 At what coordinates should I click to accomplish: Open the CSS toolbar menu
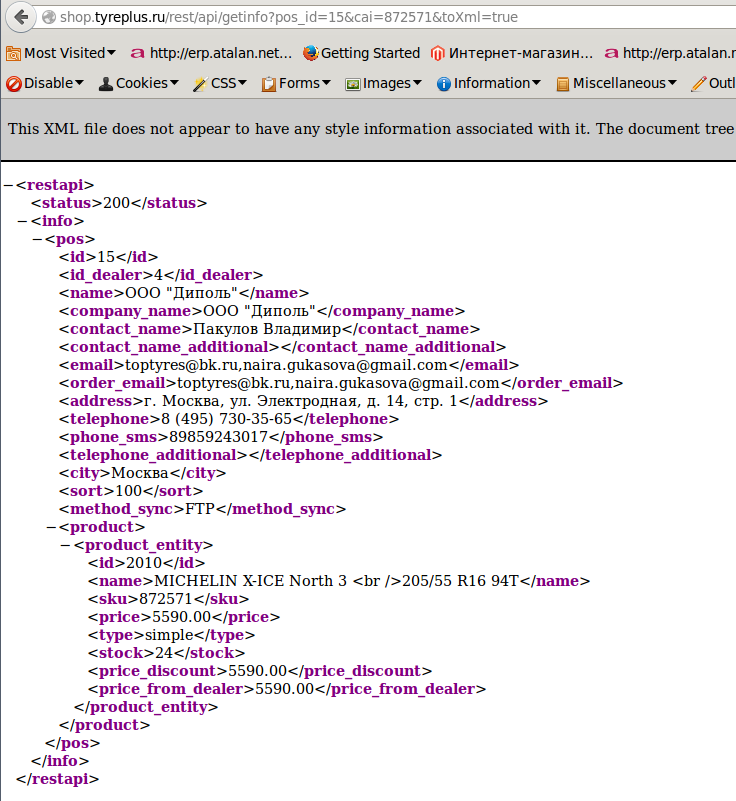[220, 83]
